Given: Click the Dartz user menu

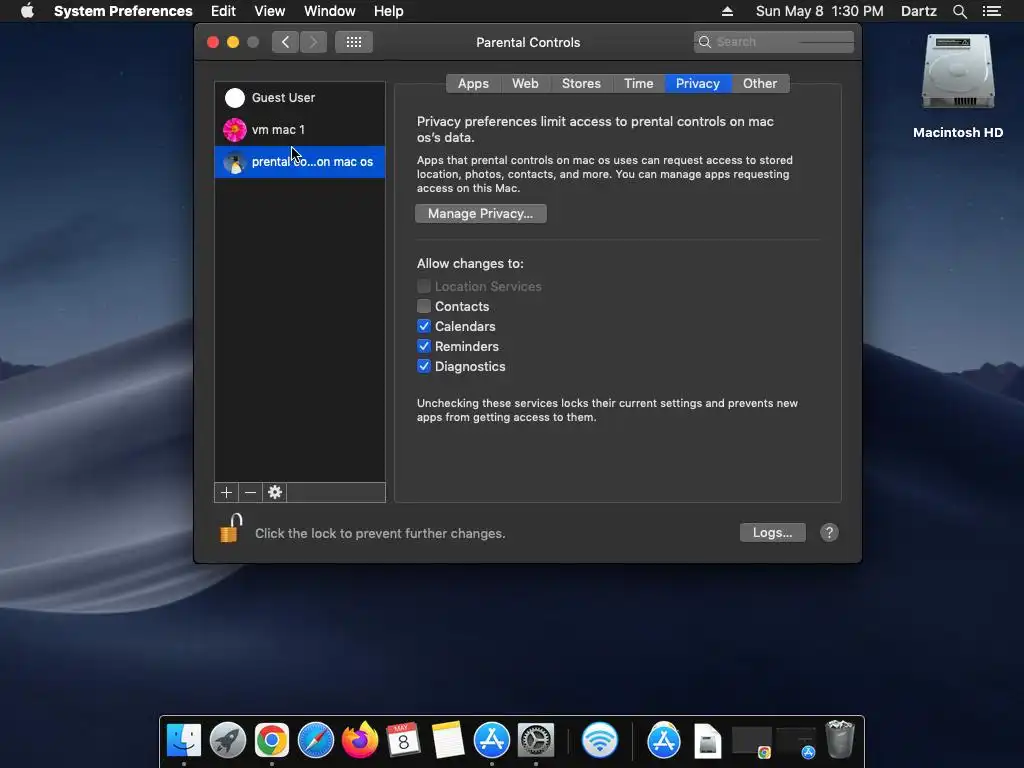Looking at the screenshot, I should click(918, 11).
